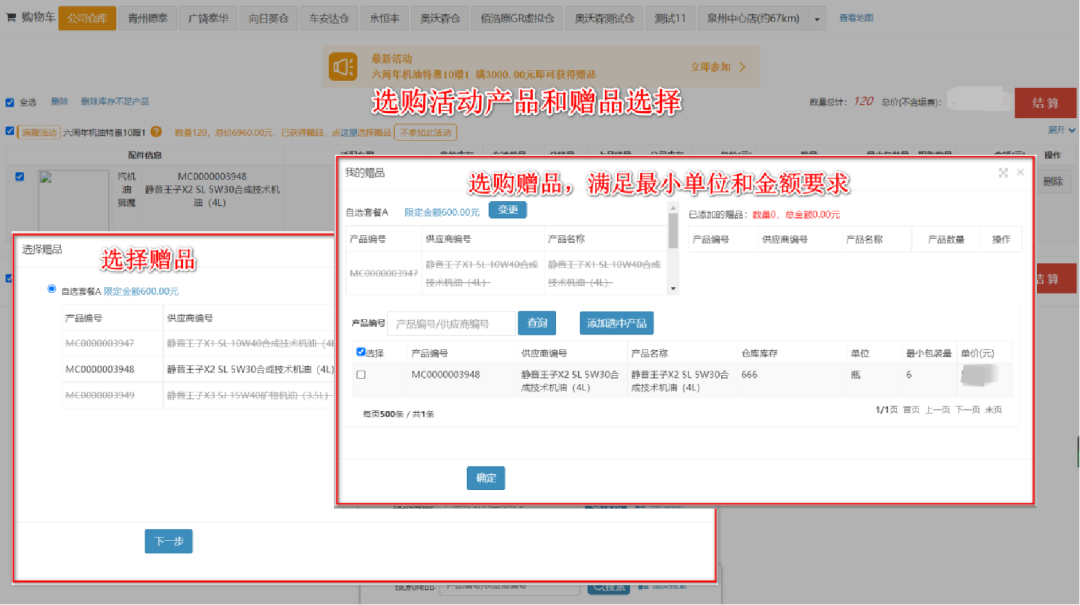Screen dimensions: 1080x605
Task: Switch to the 青州德泰 warehouse tab
Action: pos(146,17)
